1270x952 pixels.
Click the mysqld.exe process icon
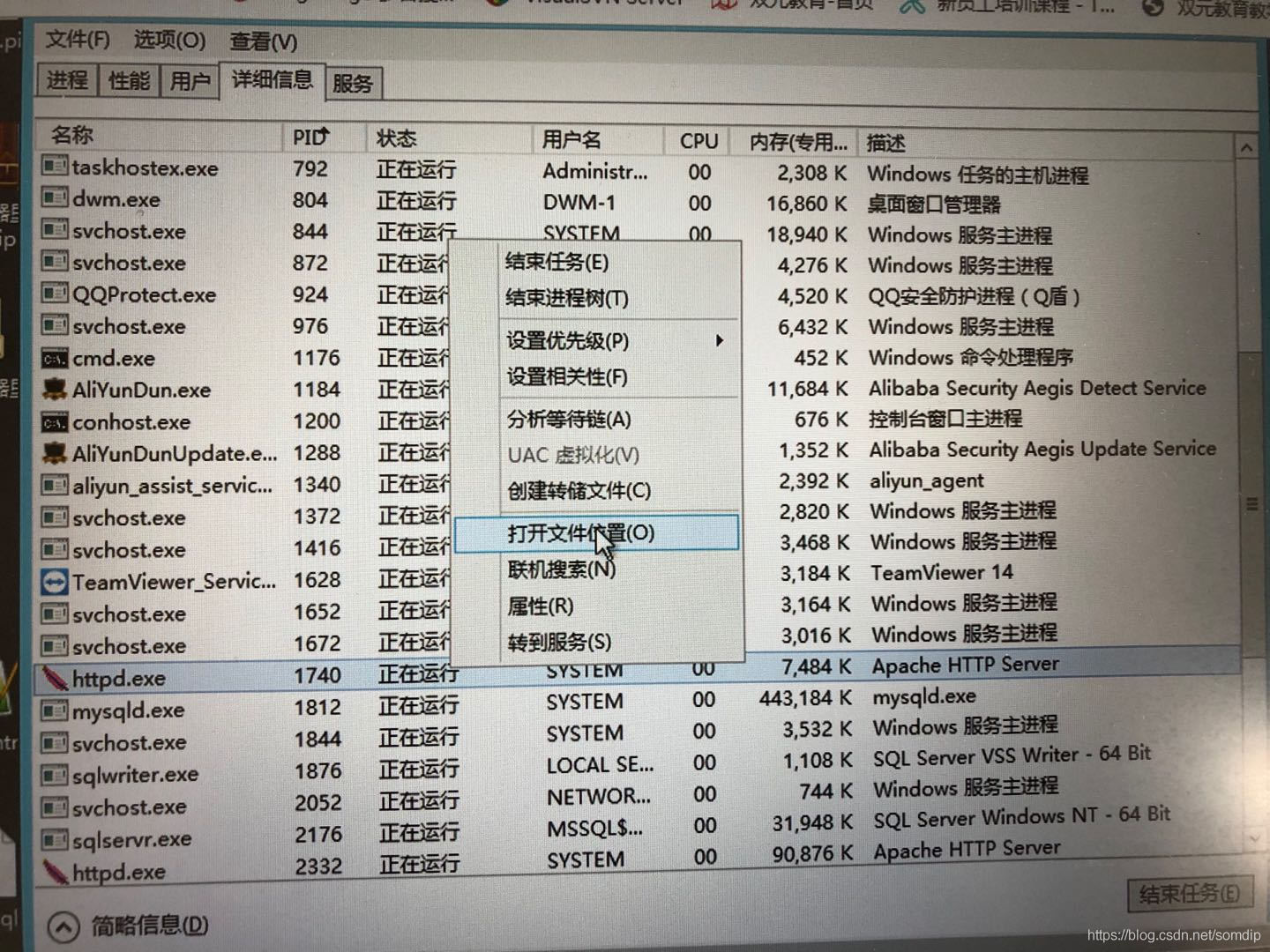pos(55,710)
